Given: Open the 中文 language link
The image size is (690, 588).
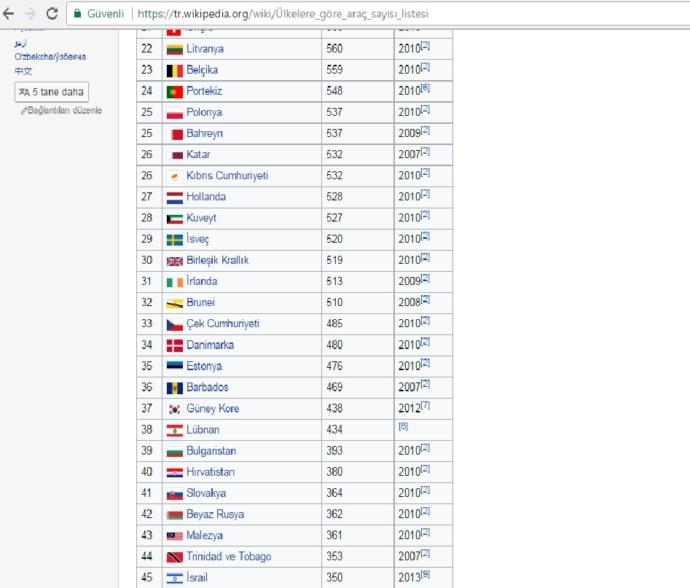Looking at the screenshot, I should 23,71.
